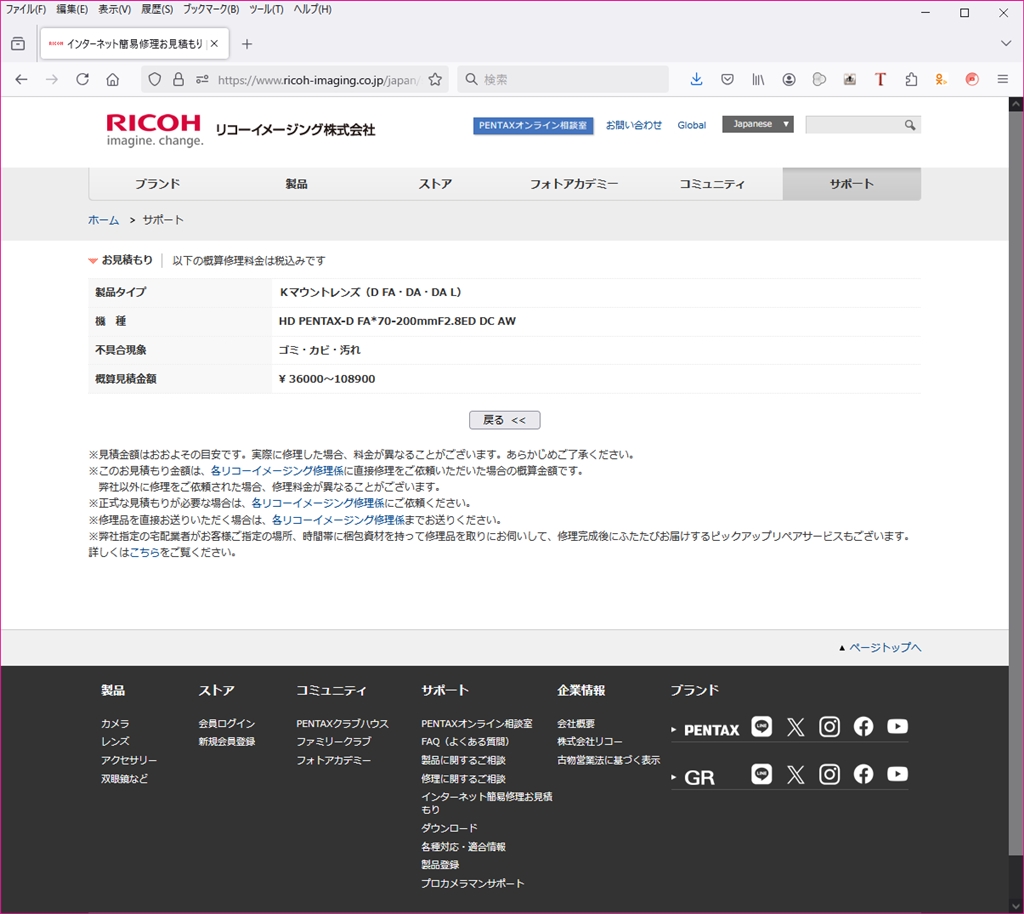Image resolution: width=1024 pixels, height=914 pixels.
Task: Click the PENTAXオンライン相談室 header button
Action: 533,125
